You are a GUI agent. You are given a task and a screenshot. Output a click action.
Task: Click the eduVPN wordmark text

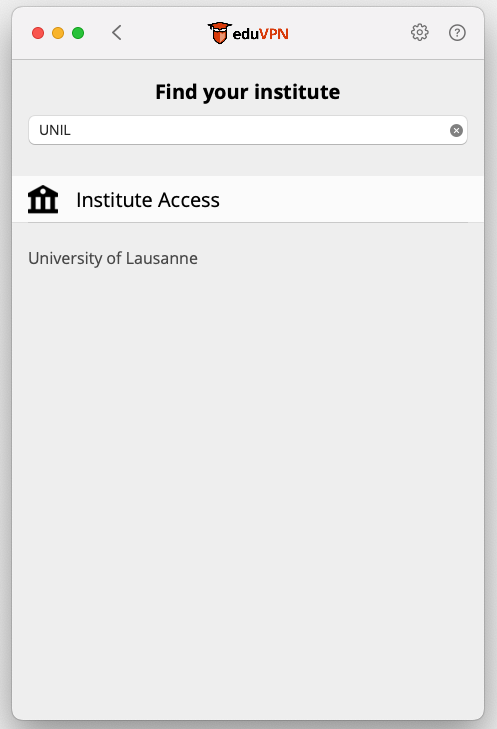260,34
